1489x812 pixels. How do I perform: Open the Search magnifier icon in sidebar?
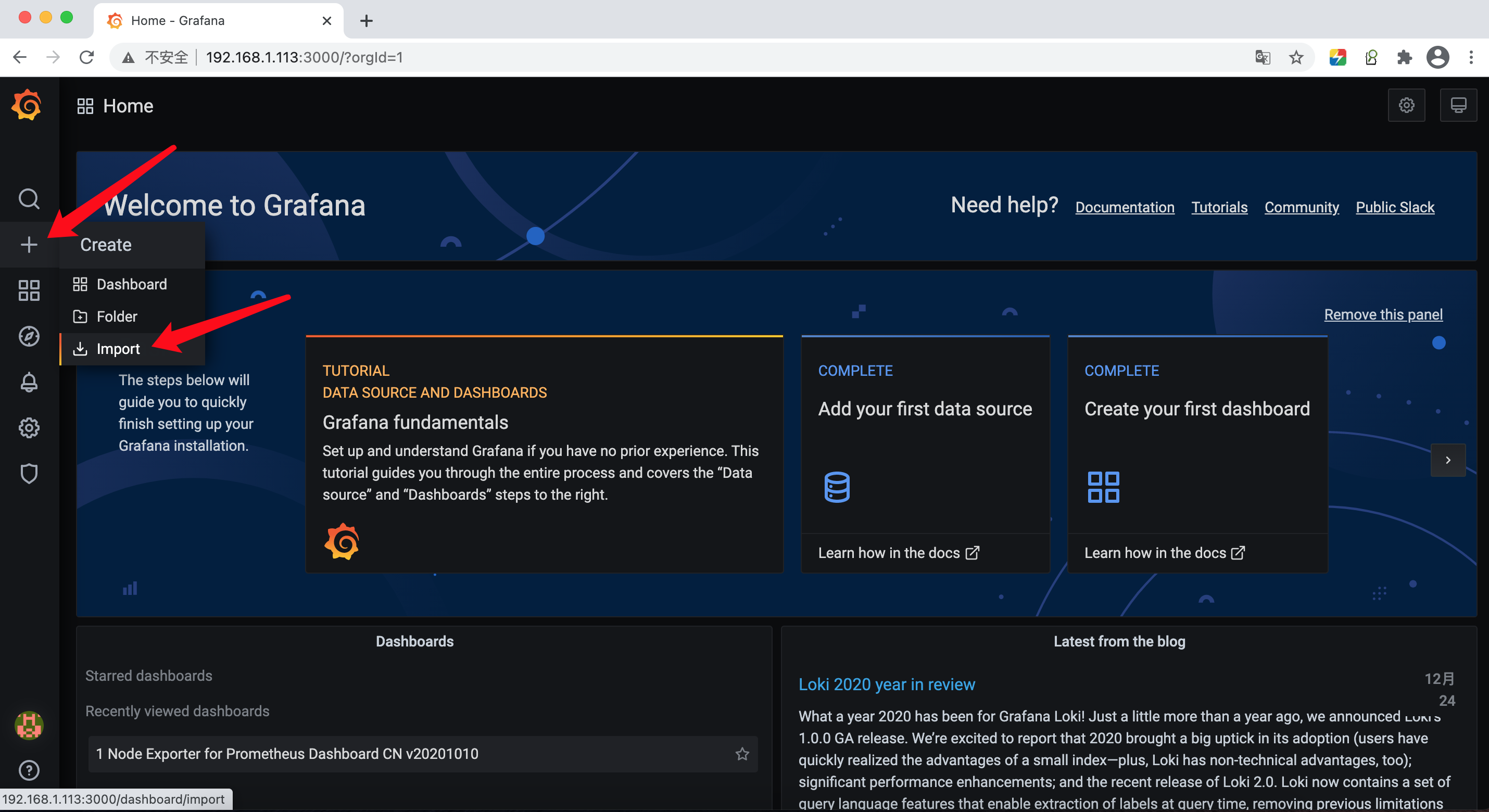(29, 199)
